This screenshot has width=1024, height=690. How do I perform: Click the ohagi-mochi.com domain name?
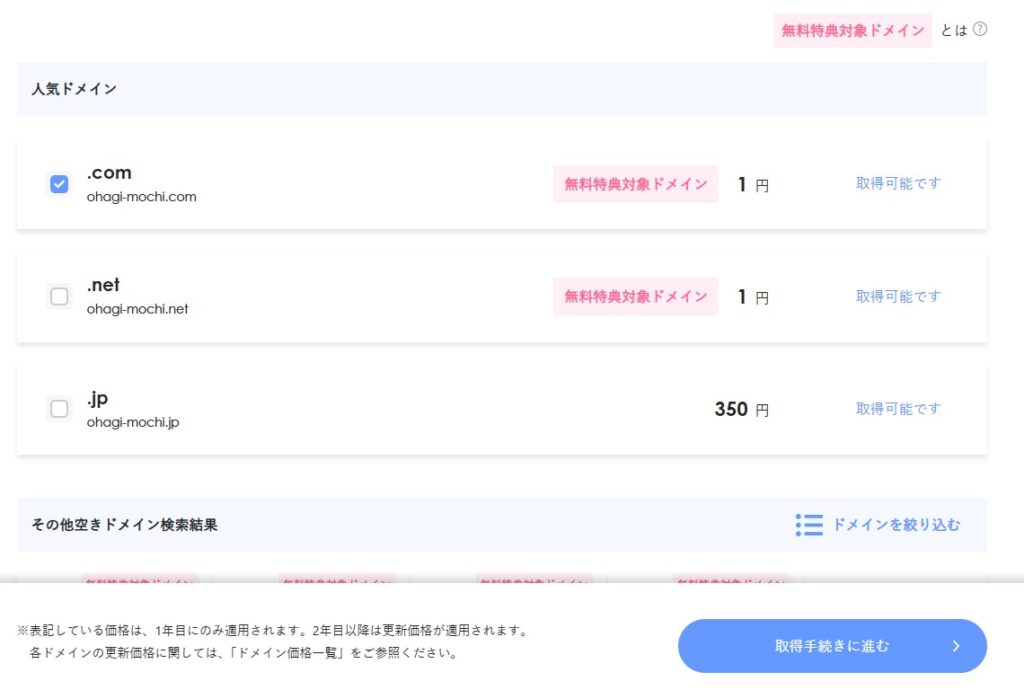[141, 197]
